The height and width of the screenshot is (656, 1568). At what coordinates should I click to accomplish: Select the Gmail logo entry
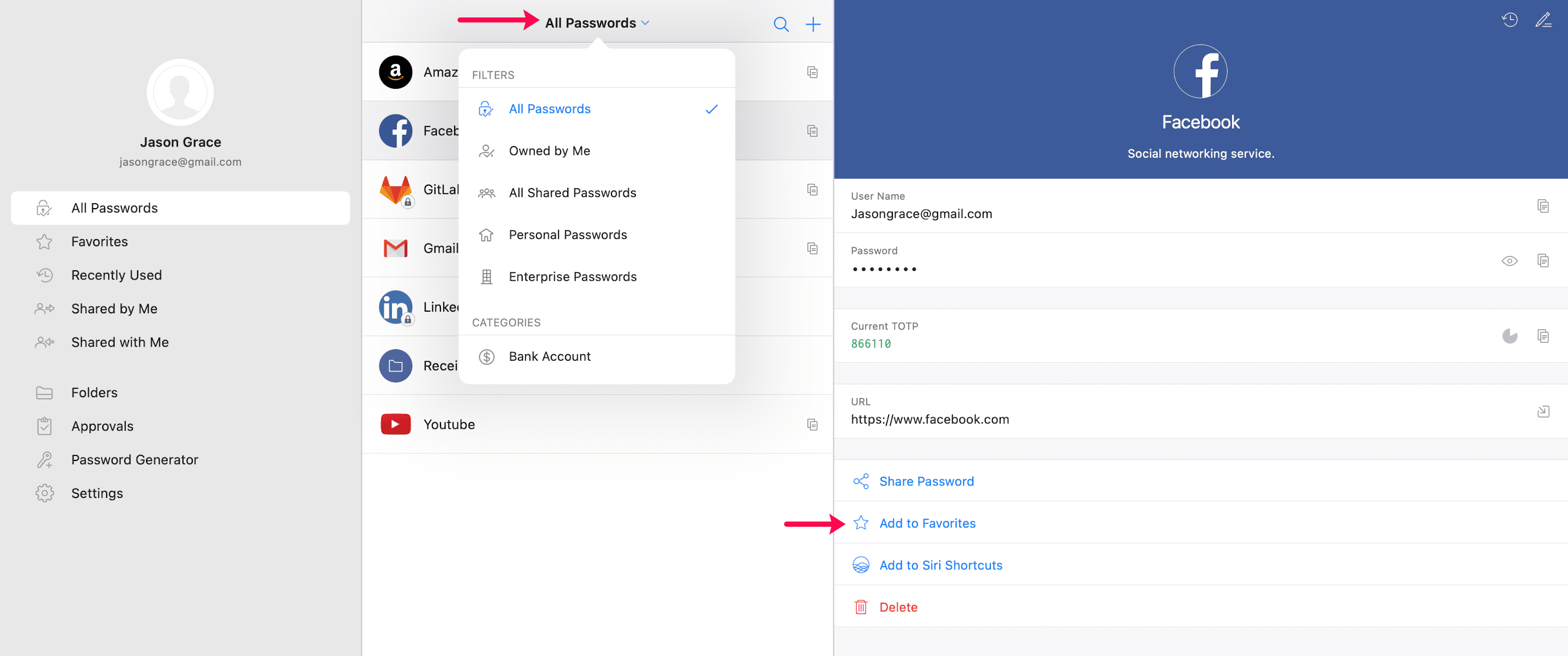tap(396, 248)
